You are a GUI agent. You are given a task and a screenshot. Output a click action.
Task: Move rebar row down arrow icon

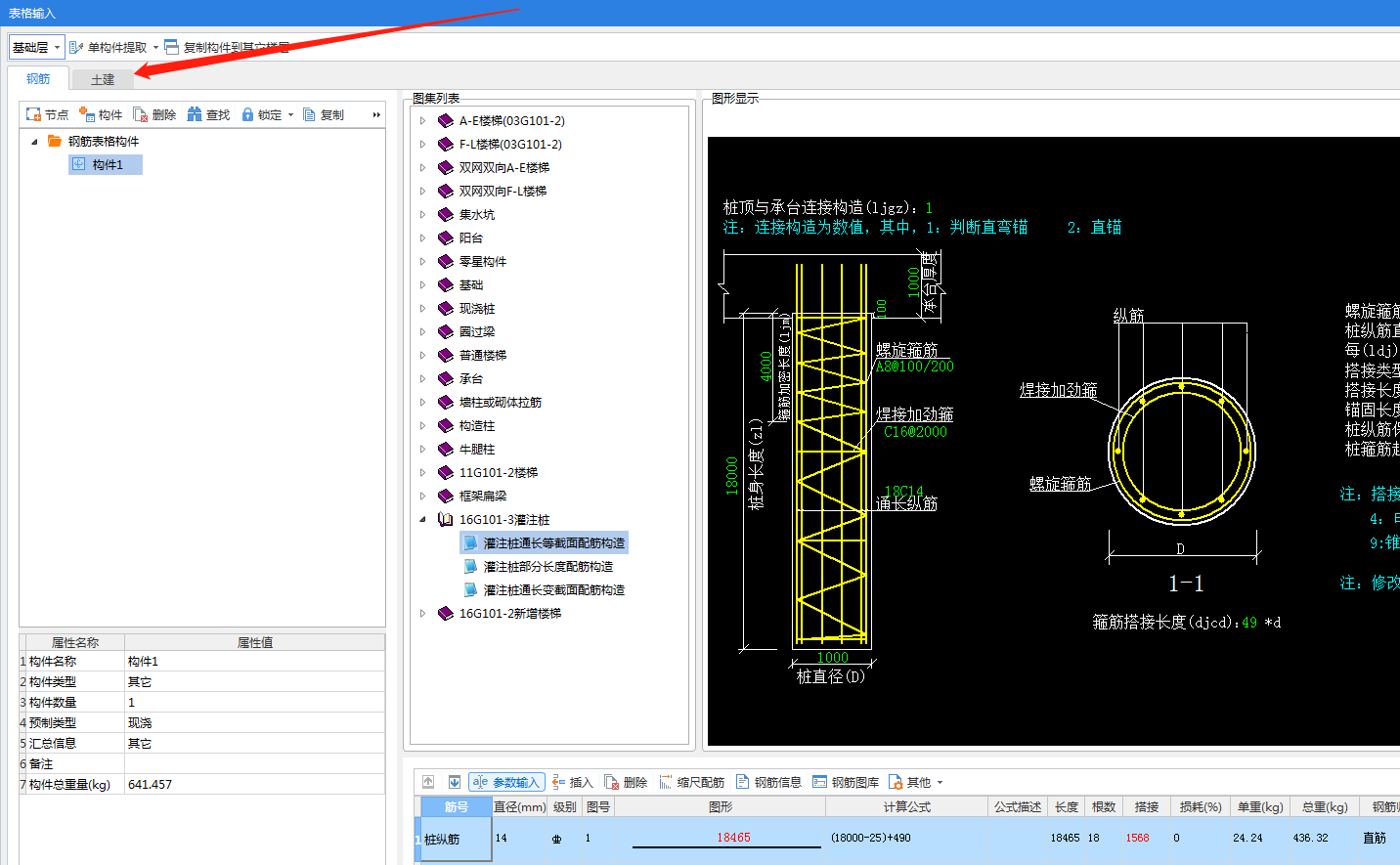(x=455, y=782)
